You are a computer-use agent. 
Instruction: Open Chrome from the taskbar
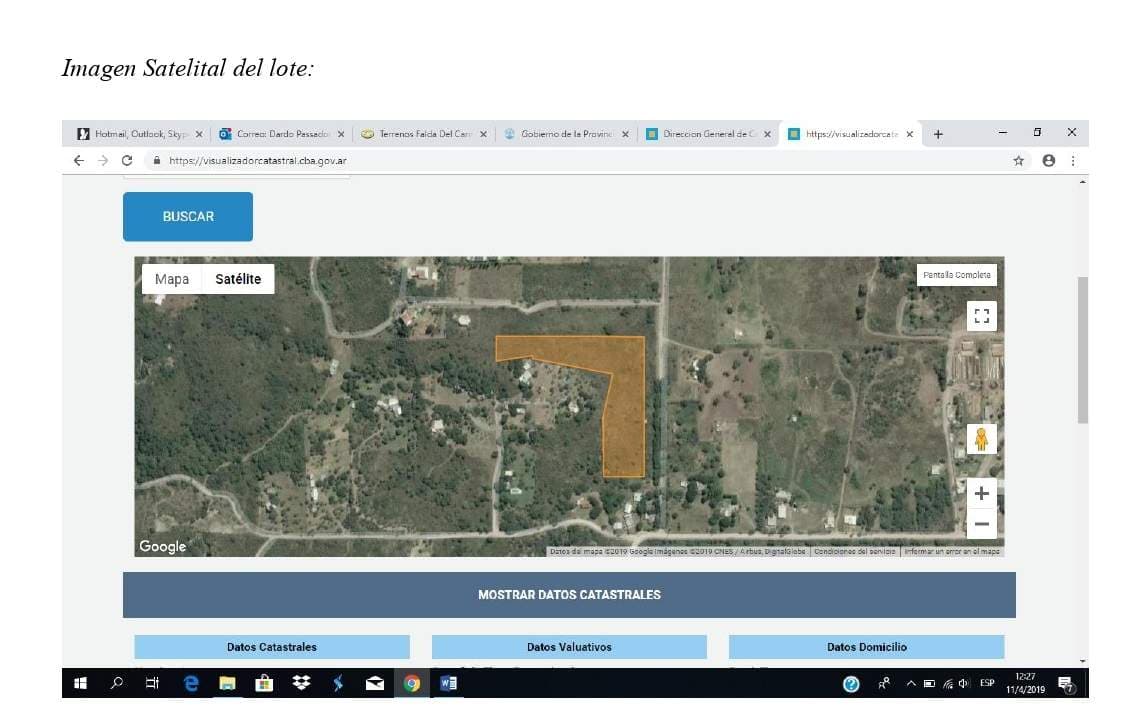(x=411, y=683)
